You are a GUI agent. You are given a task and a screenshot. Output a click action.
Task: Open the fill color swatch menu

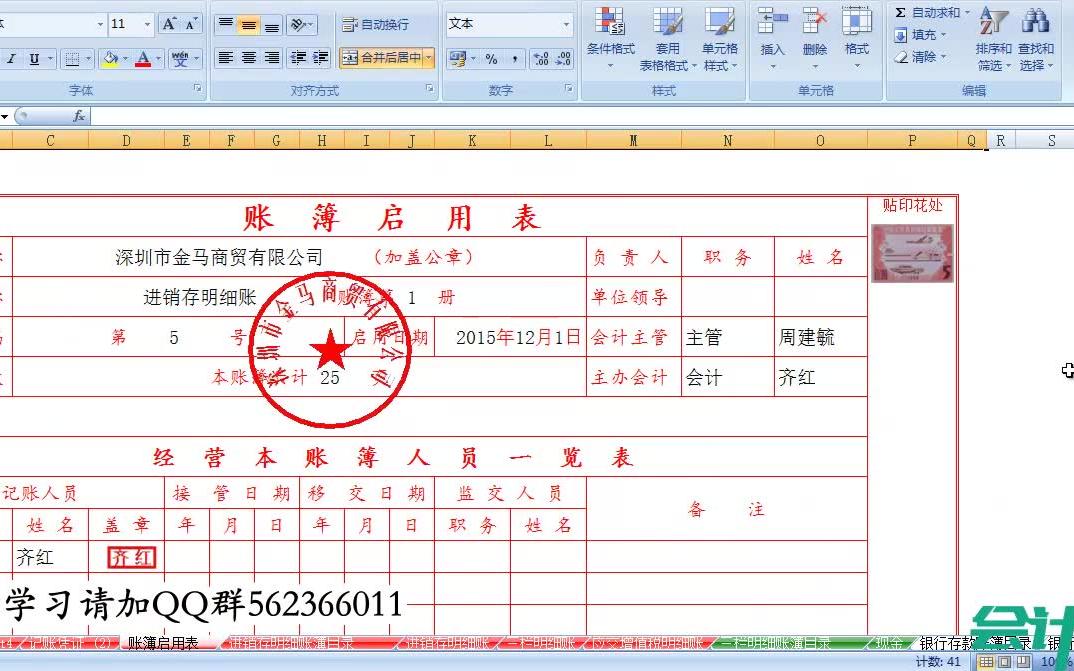[112, 58]
